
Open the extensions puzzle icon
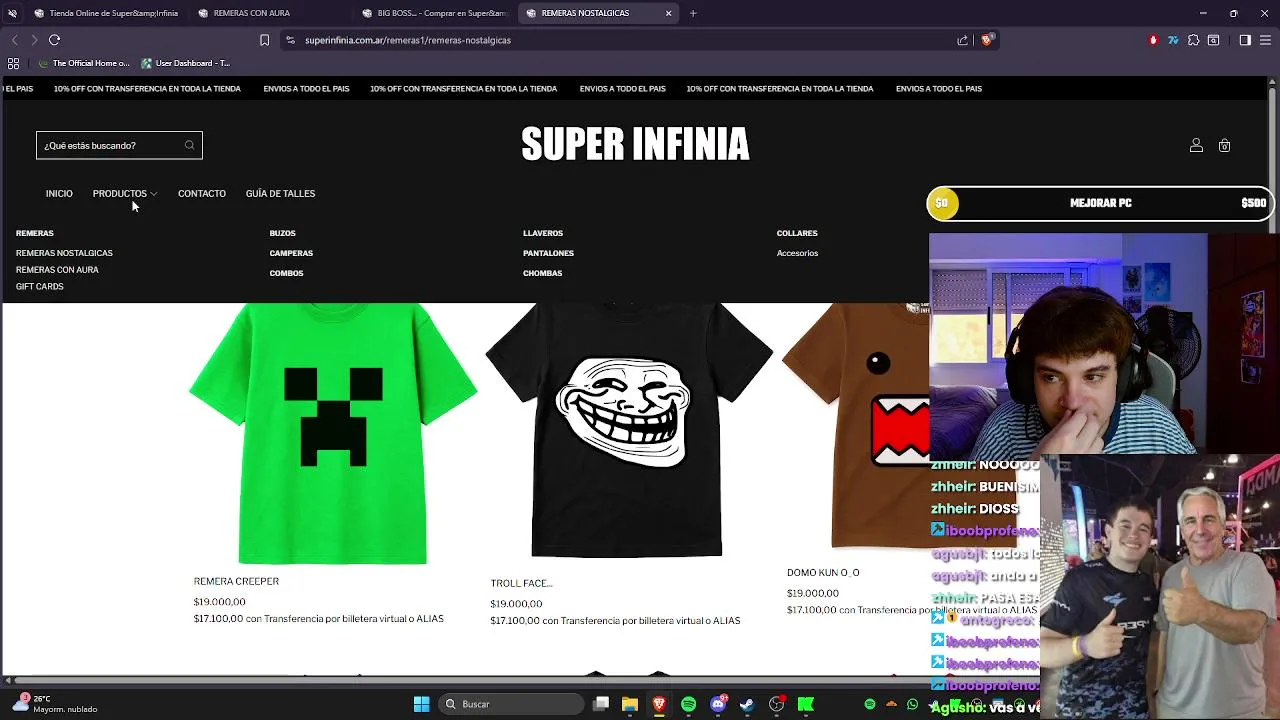1193,40
